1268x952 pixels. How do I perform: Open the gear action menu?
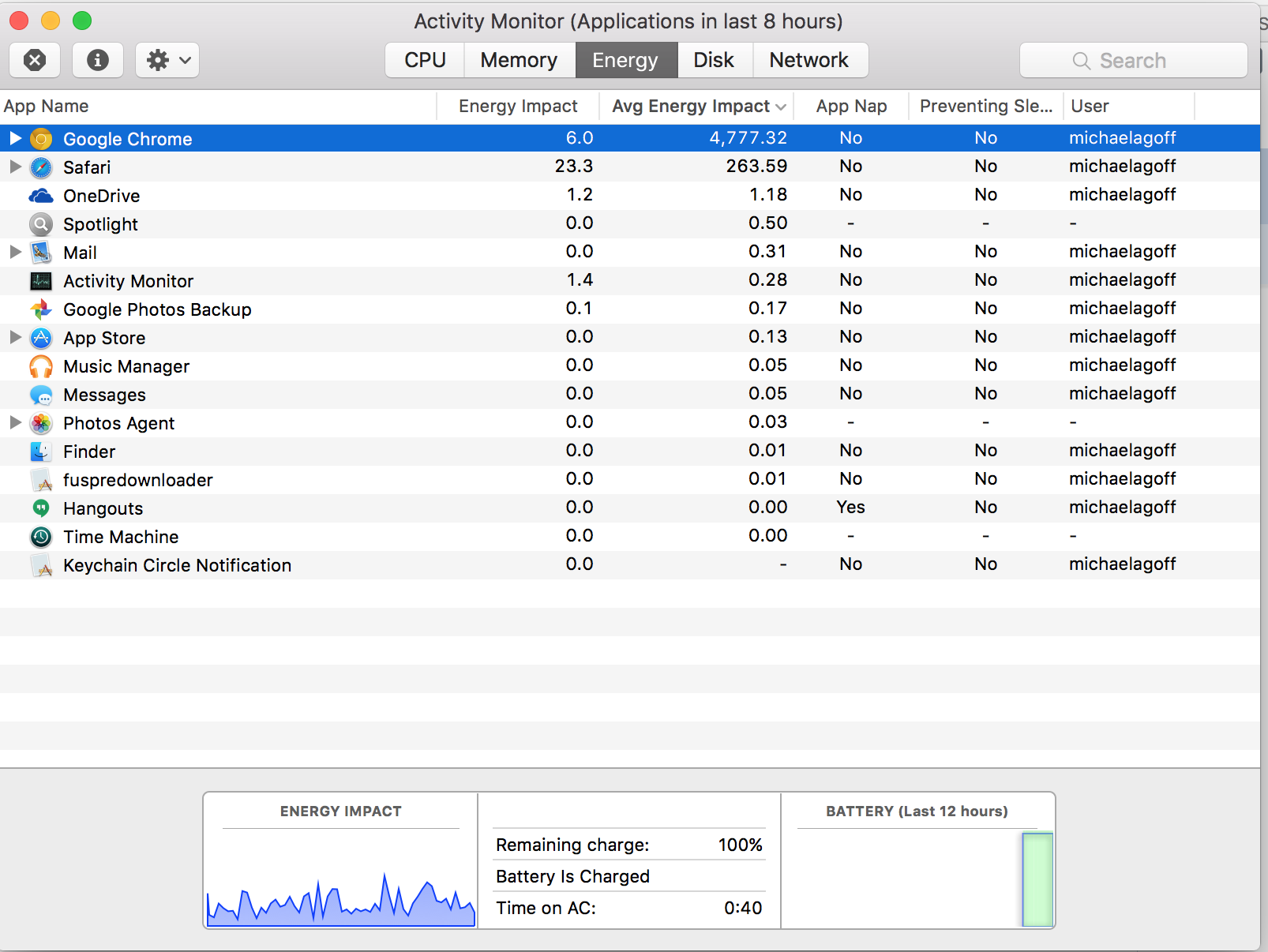click(167, 60)
